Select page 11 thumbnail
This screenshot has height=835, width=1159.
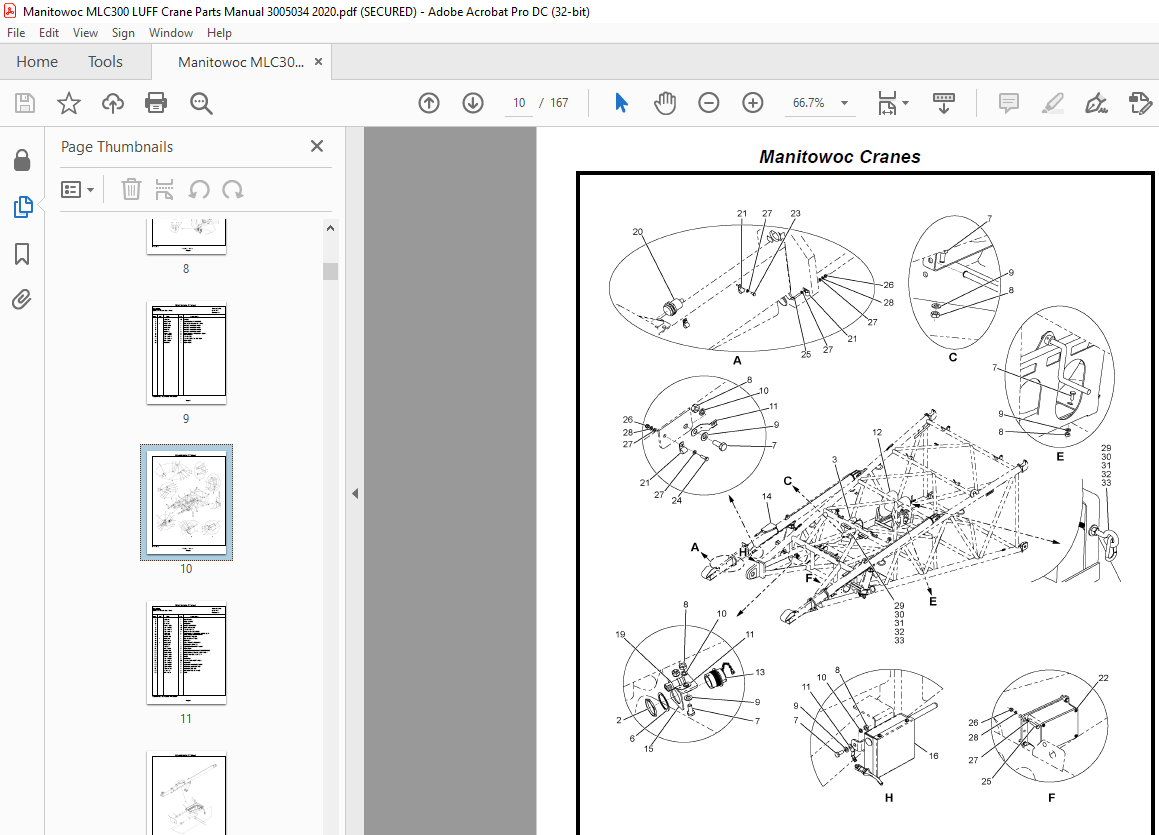(186, 653)
